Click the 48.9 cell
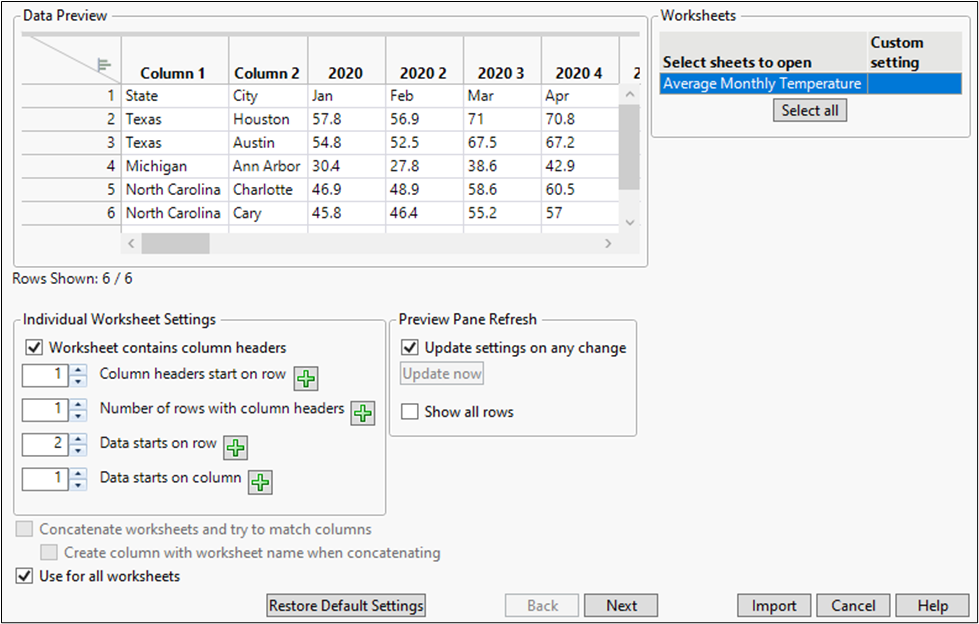The height and width of the screenshot is (624, 979). (x=424, y=189)
